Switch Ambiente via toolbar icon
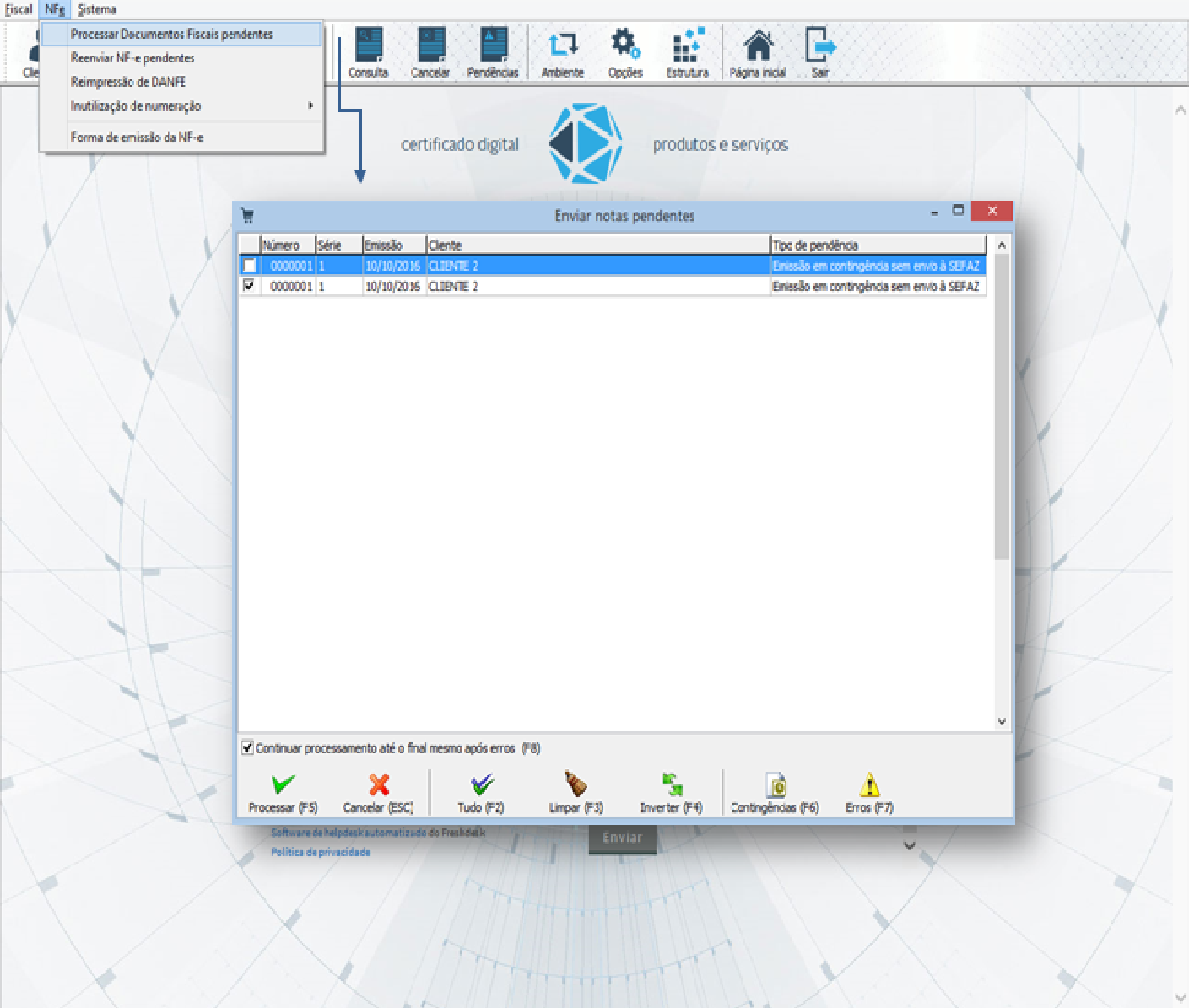 coord(563,52)
